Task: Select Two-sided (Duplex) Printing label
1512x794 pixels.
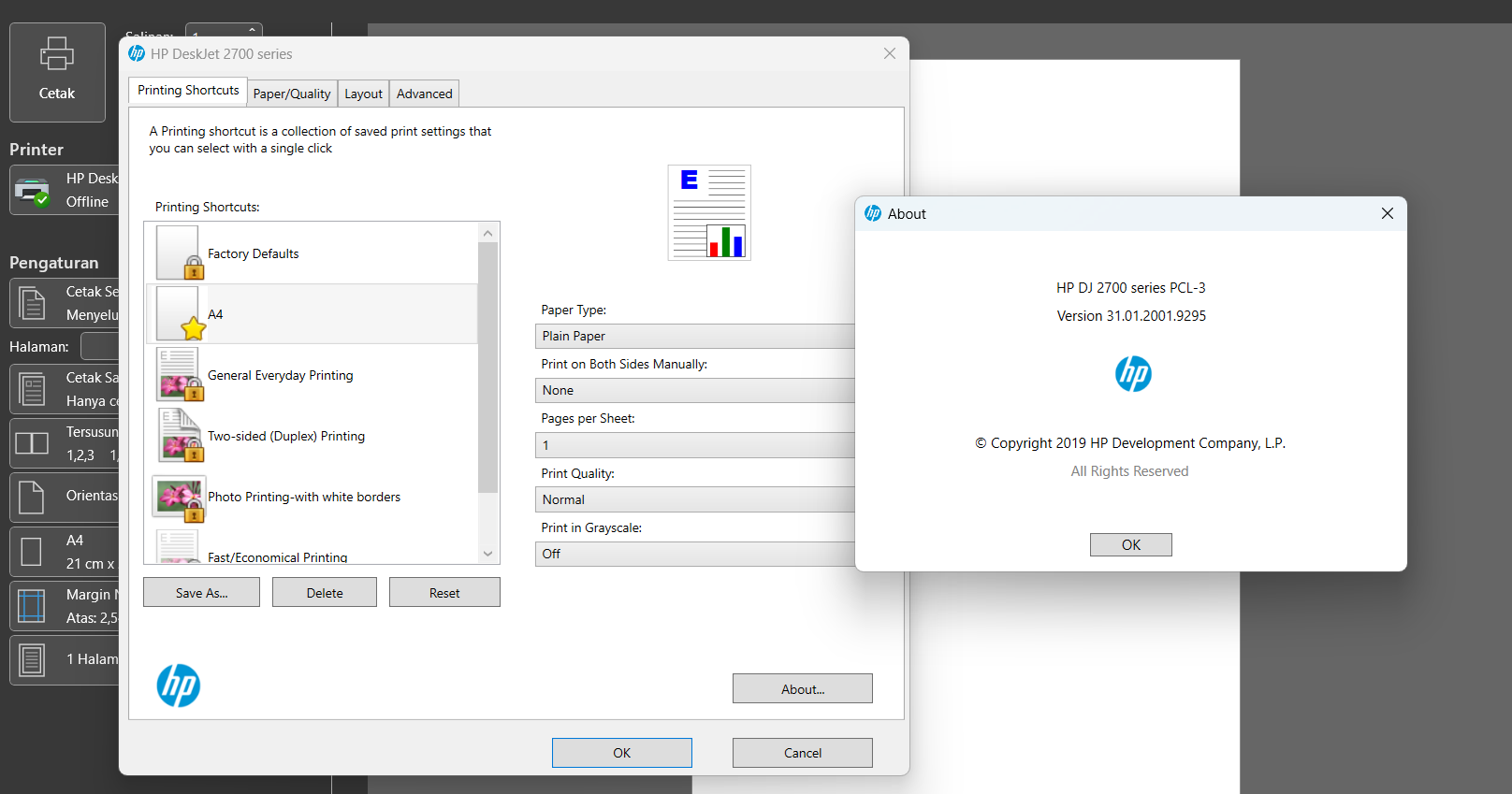Action: 286,436
